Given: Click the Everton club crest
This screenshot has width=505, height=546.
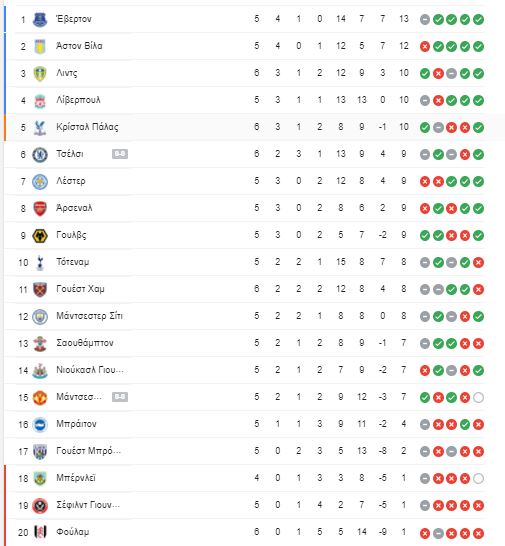Looking at the screenshot, I should tap(40, 19).
